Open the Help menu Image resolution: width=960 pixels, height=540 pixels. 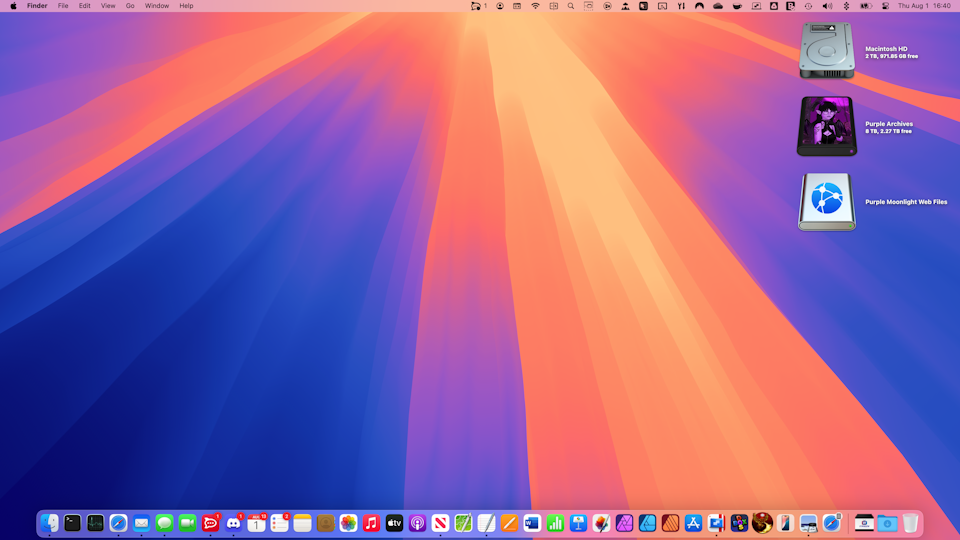pos(186,6)
